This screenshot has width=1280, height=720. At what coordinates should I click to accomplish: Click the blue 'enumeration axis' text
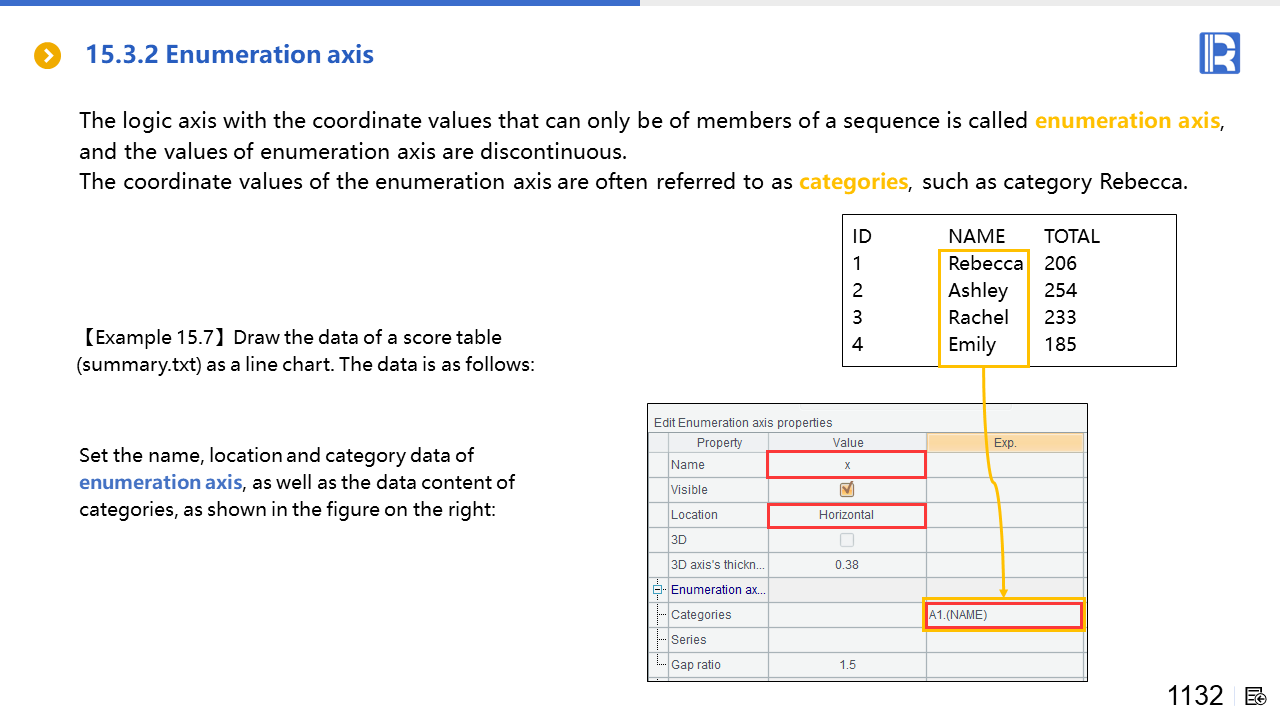(160, 482)
